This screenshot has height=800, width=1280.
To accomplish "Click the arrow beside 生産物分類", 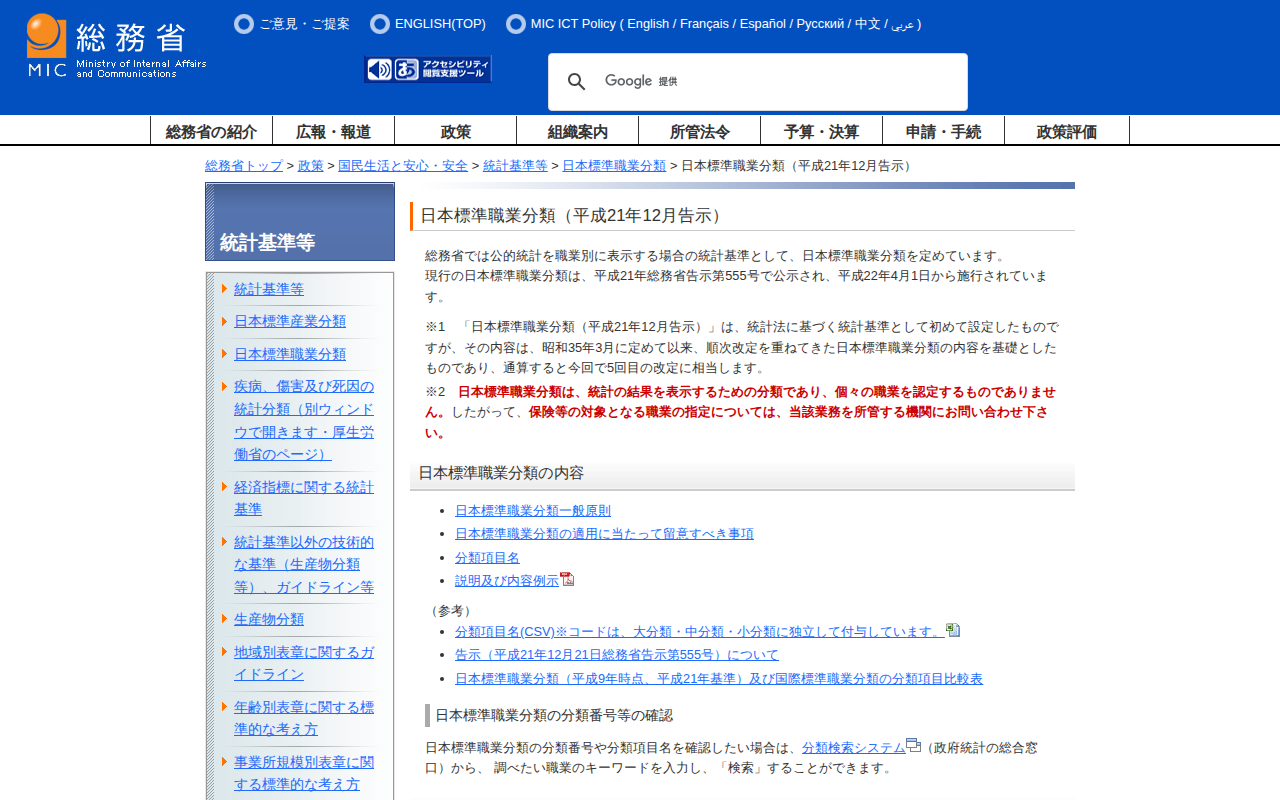I will pos(226,618).
